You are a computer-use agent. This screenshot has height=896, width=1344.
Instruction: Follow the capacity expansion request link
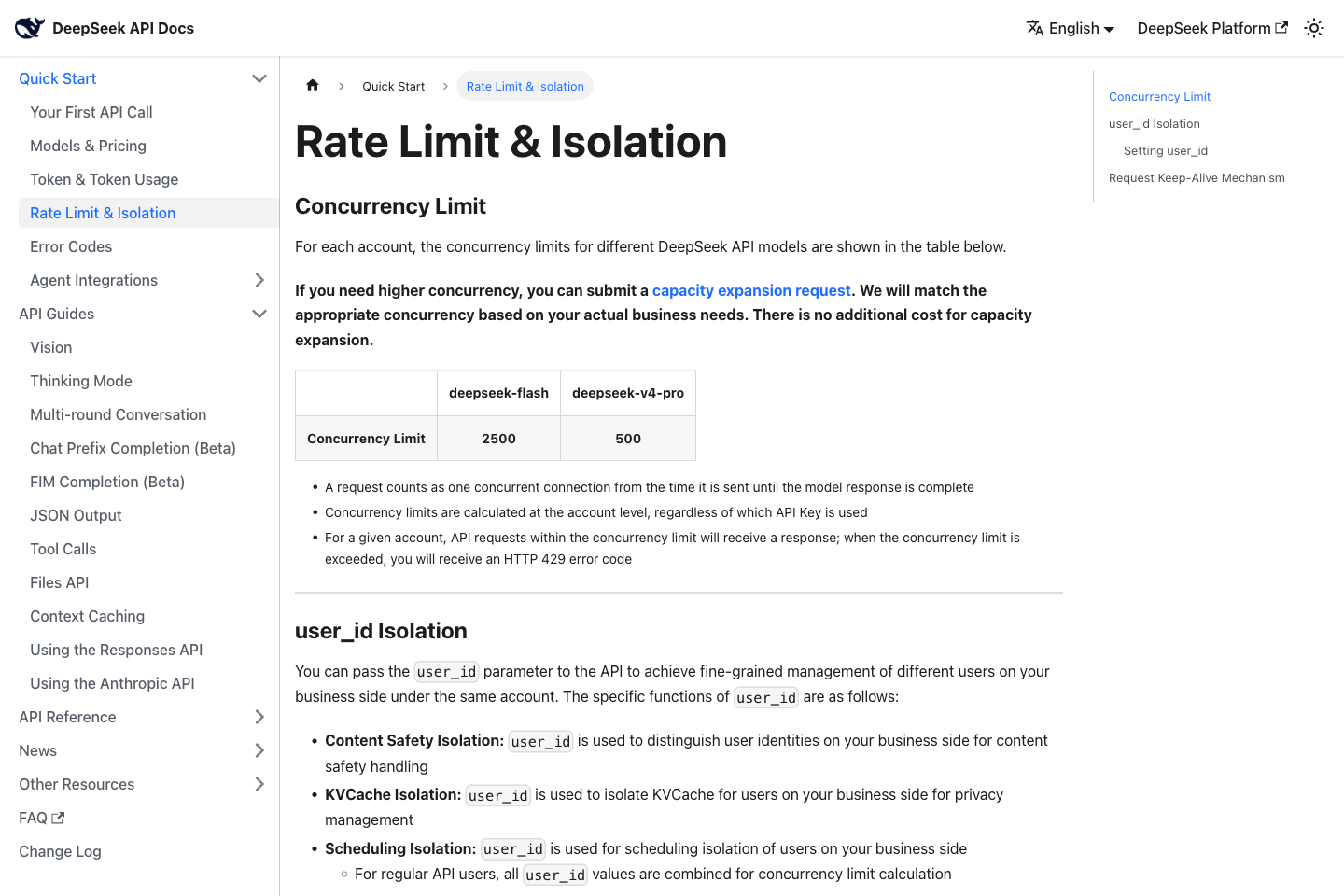click(x=751, y=290)
